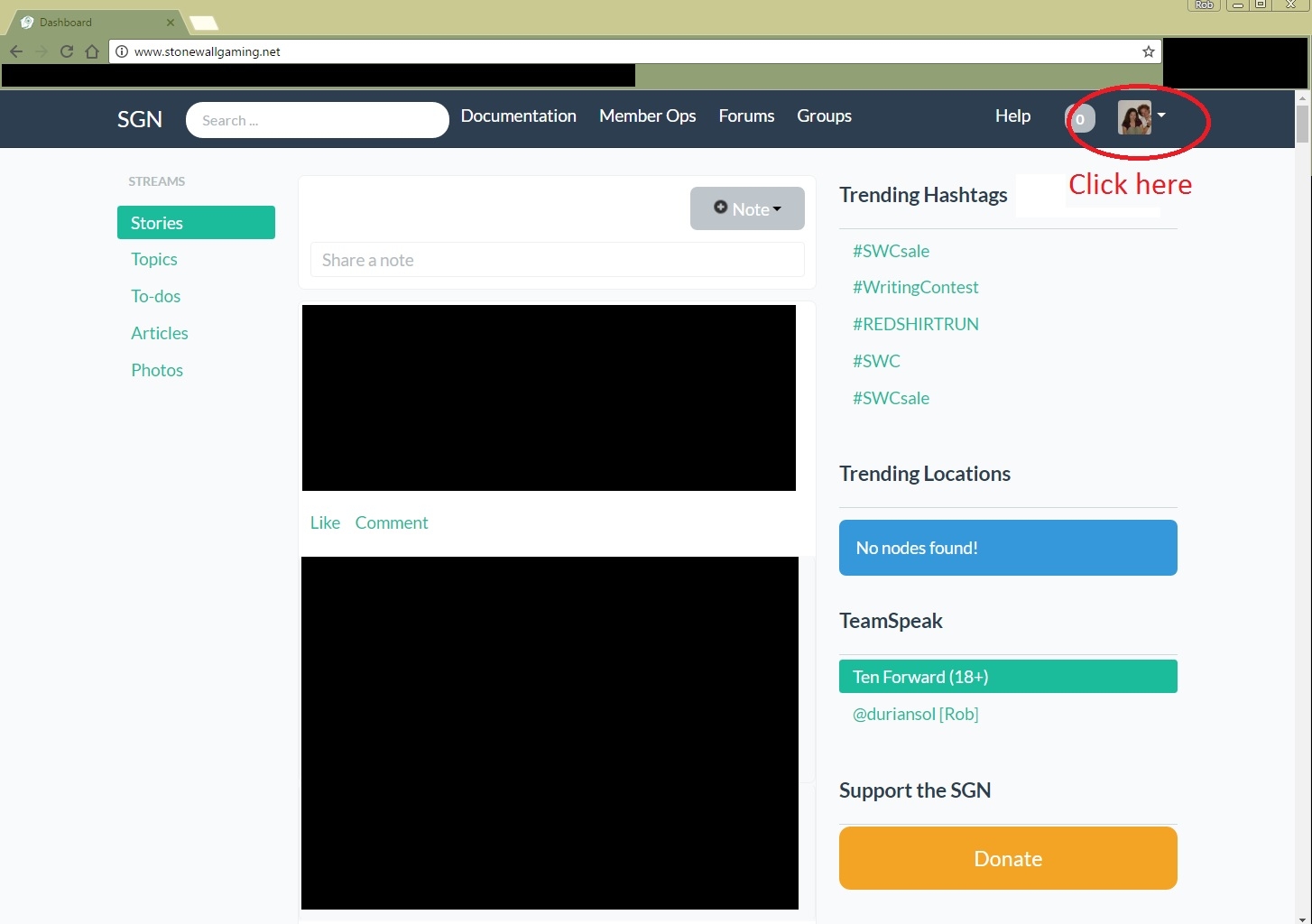Open Forums in the navbar
The height and width of the screenshot is (924, 1312).
click(746, 115)
